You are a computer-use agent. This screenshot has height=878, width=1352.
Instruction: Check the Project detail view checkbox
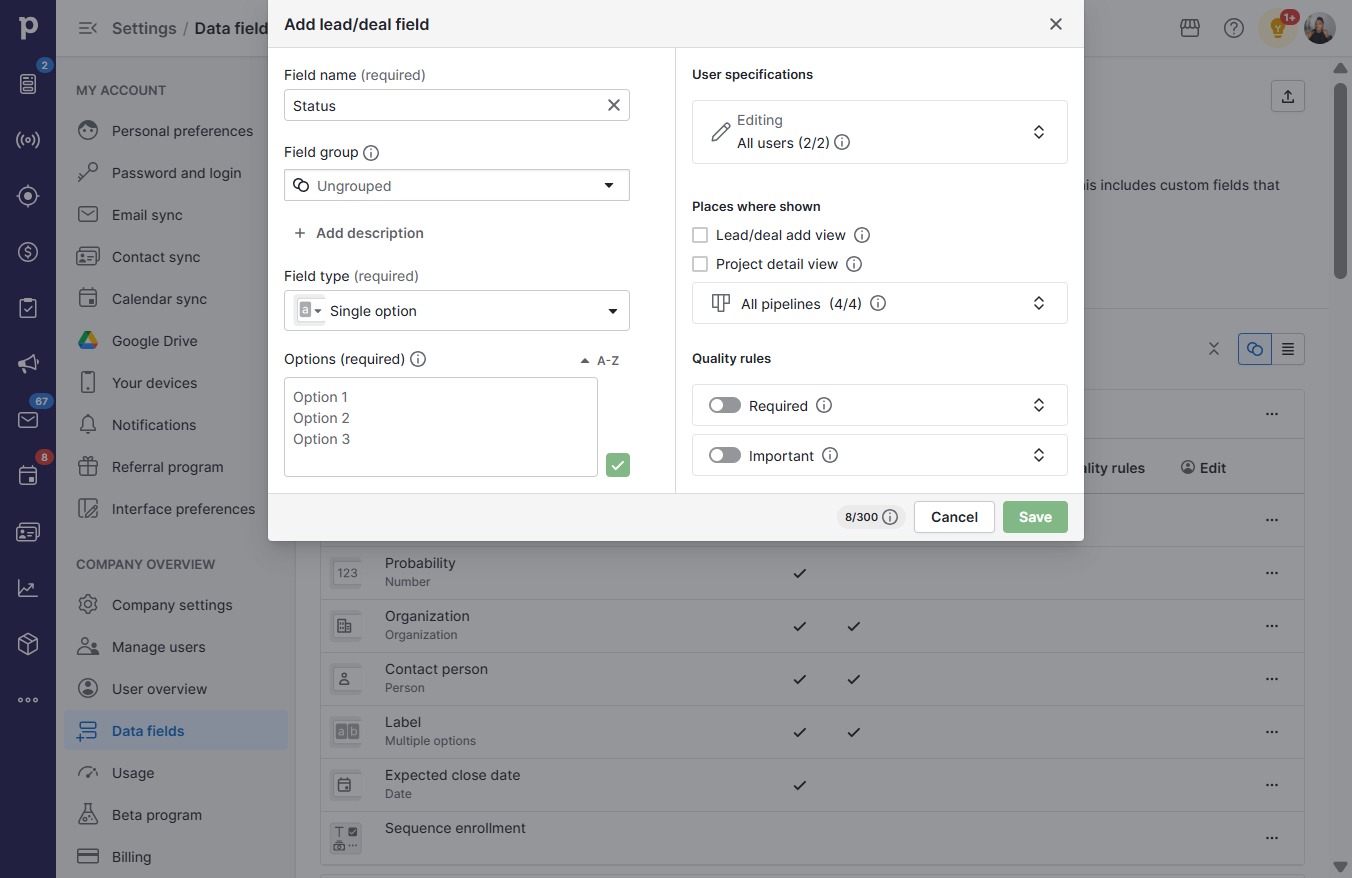[700, 264]
